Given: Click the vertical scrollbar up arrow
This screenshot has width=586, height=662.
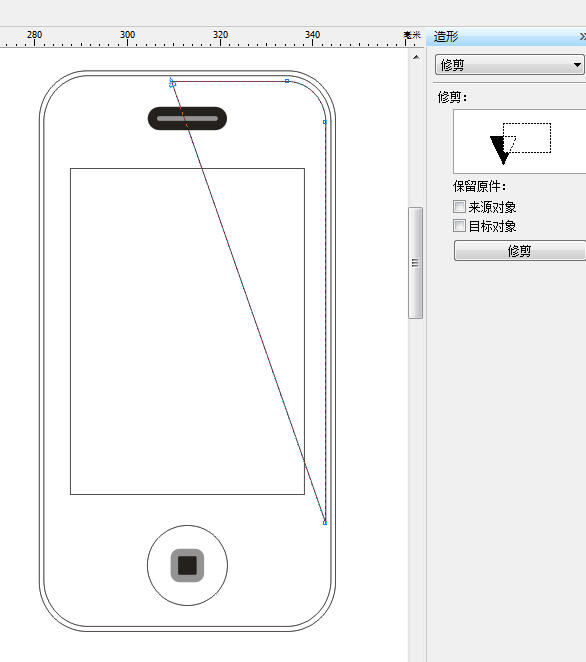Looking at the screenshot, I should (416, 57).
